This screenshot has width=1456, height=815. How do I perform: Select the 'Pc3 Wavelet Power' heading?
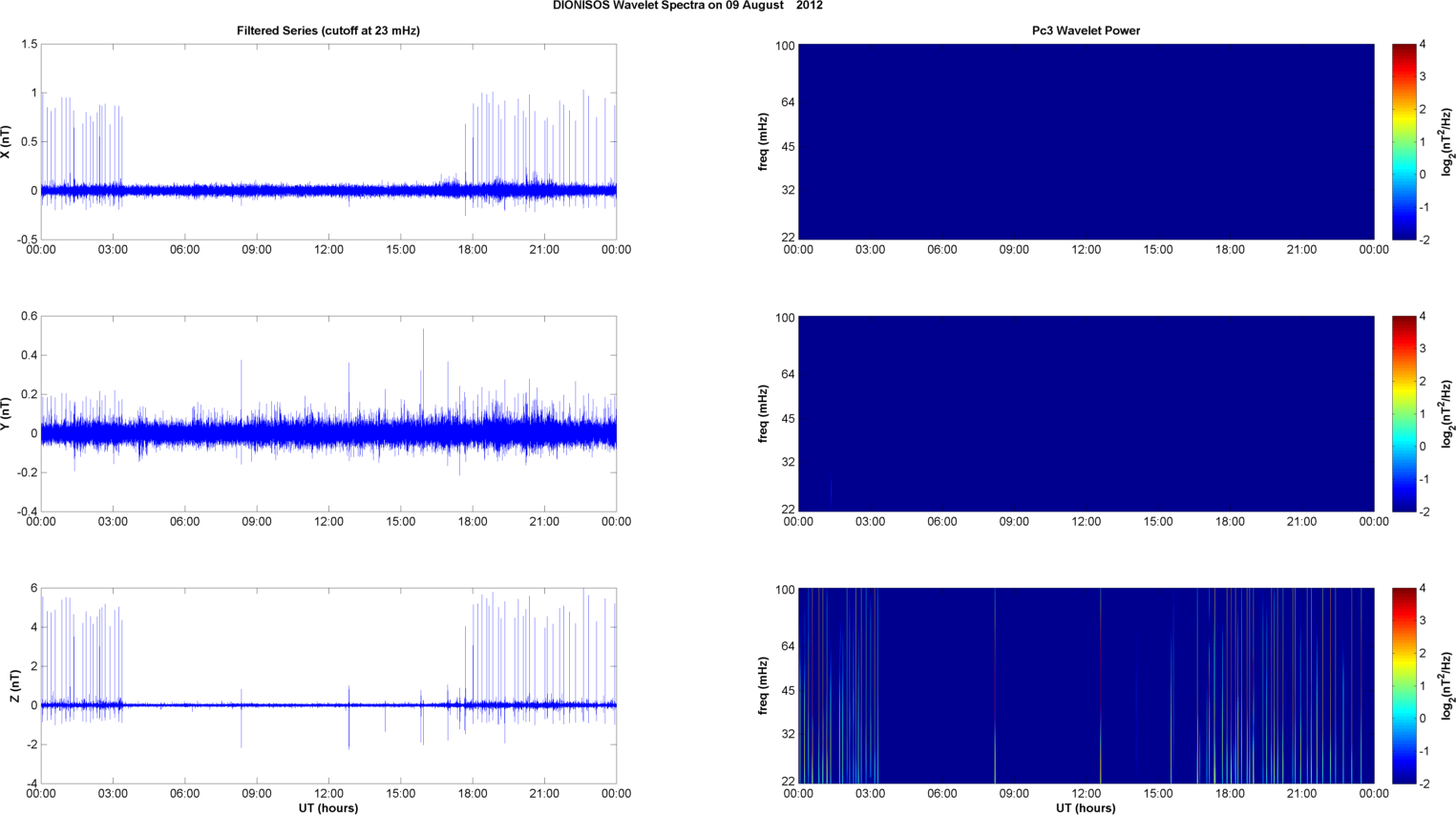click(x=1086, y=31)
